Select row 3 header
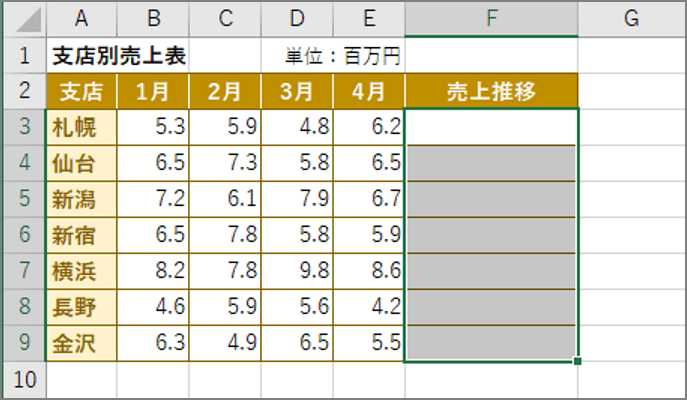687x400 pixels. click(25, 127)
